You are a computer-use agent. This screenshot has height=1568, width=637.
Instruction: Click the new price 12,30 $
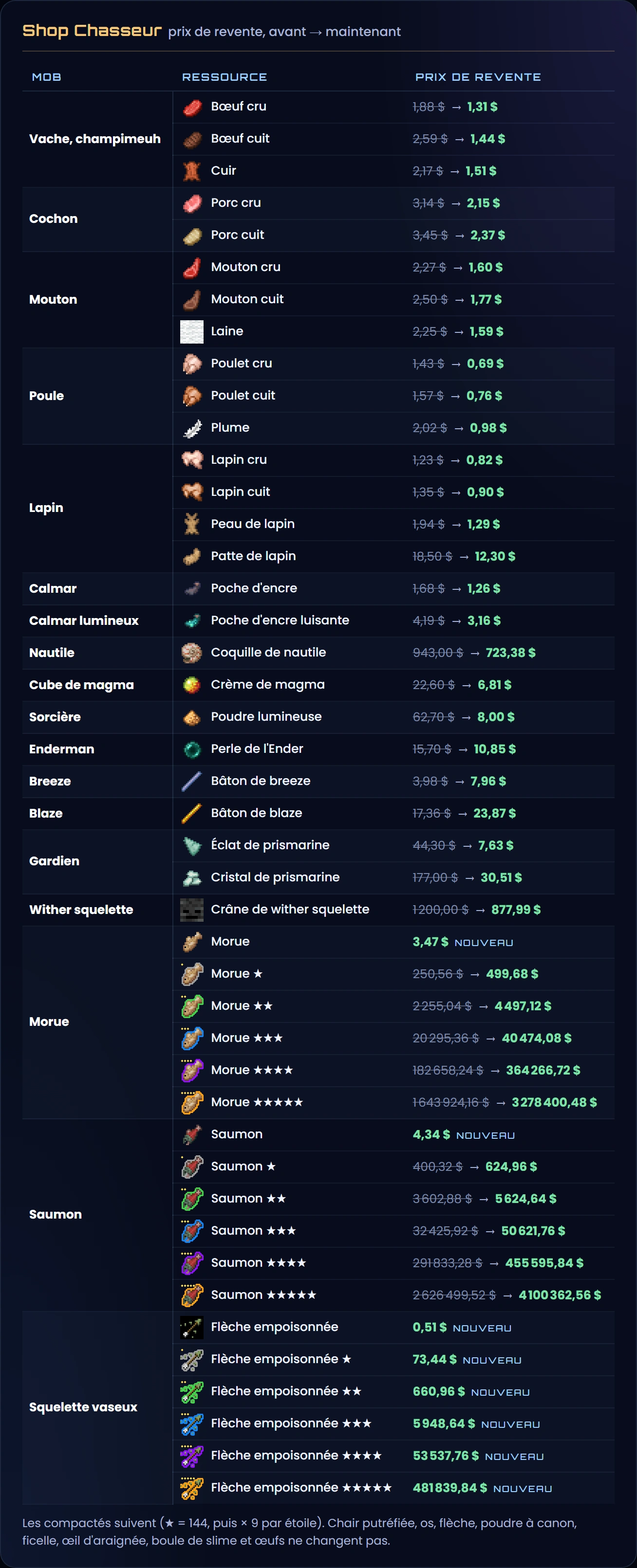[x=494, y=556]
